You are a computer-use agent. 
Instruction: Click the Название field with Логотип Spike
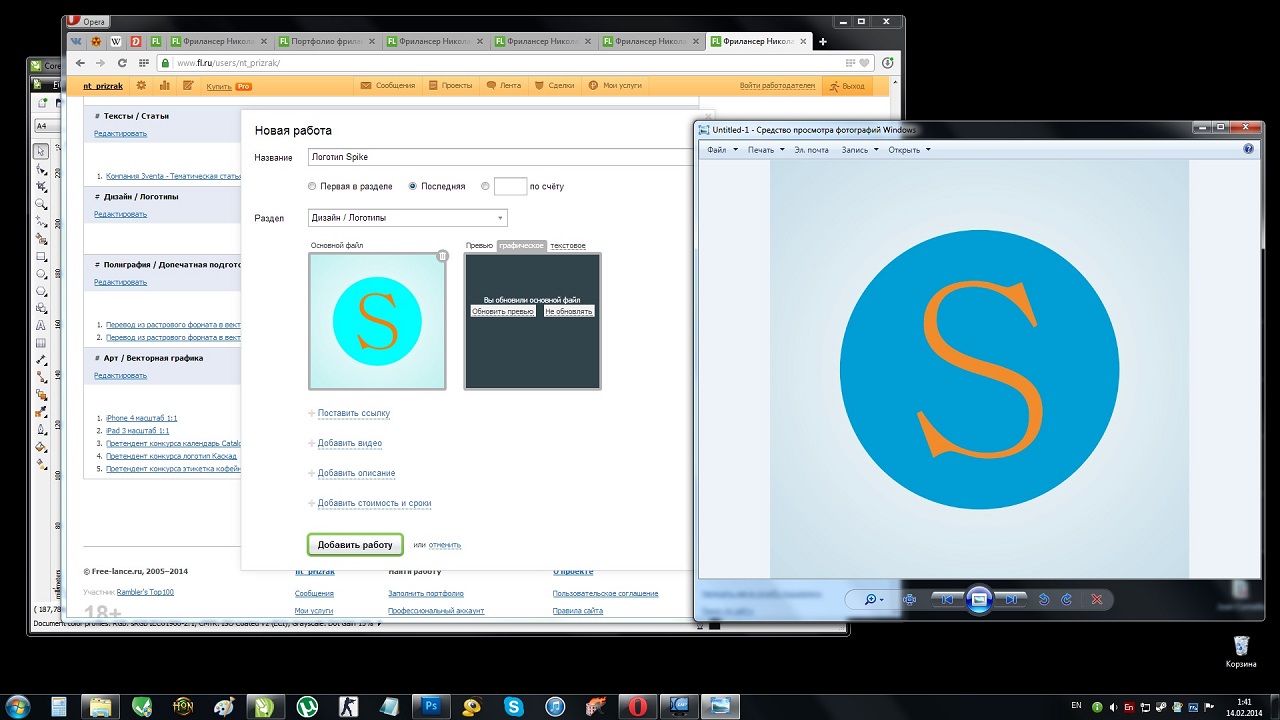[x=500, y=157]
